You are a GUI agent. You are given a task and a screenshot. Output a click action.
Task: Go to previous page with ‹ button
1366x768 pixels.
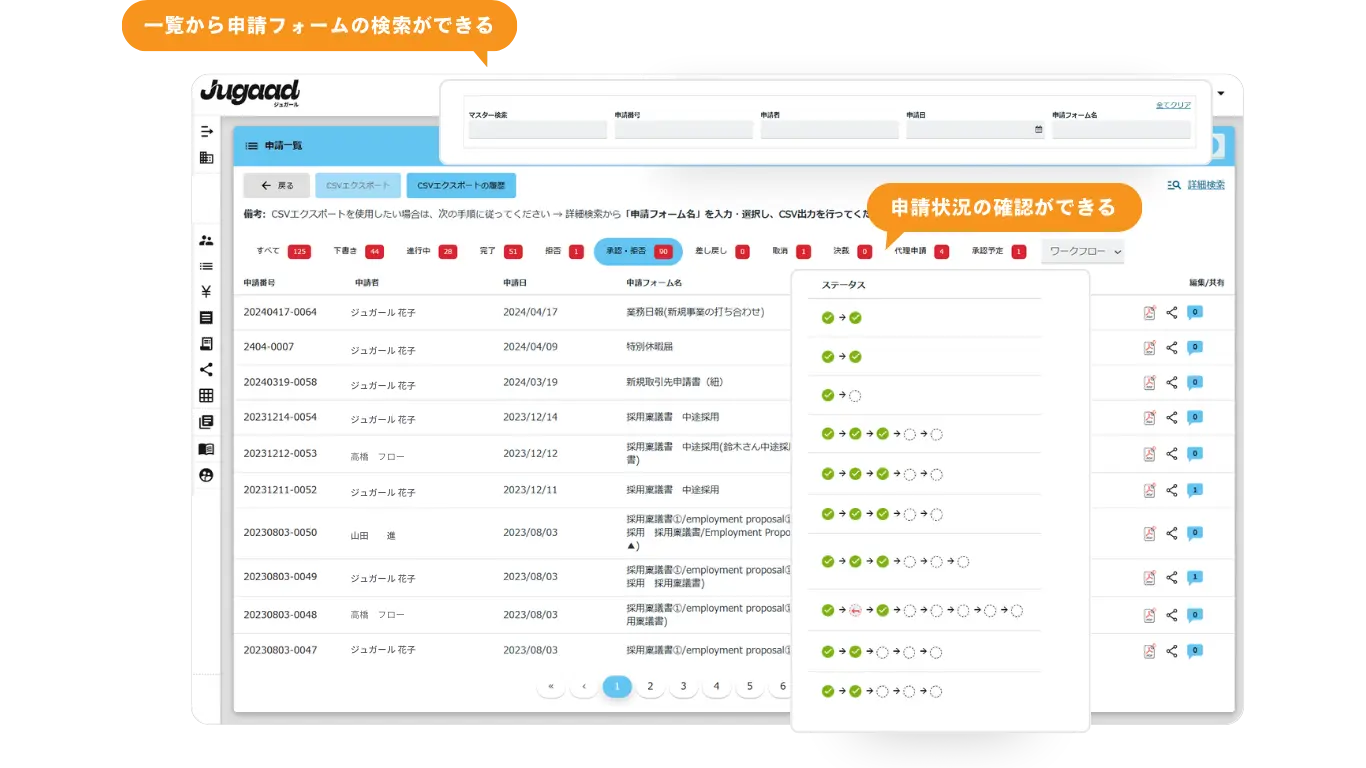(x=584, y=686)
